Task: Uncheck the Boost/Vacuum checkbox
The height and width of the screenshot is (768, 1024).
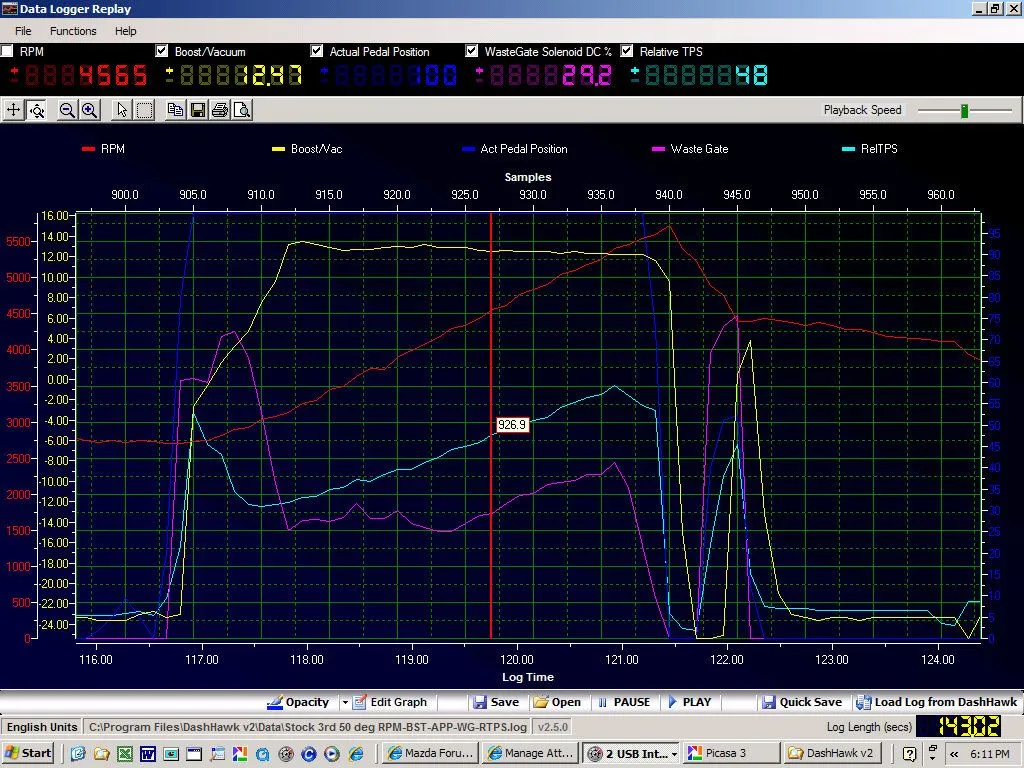Action: pos(162,51)
